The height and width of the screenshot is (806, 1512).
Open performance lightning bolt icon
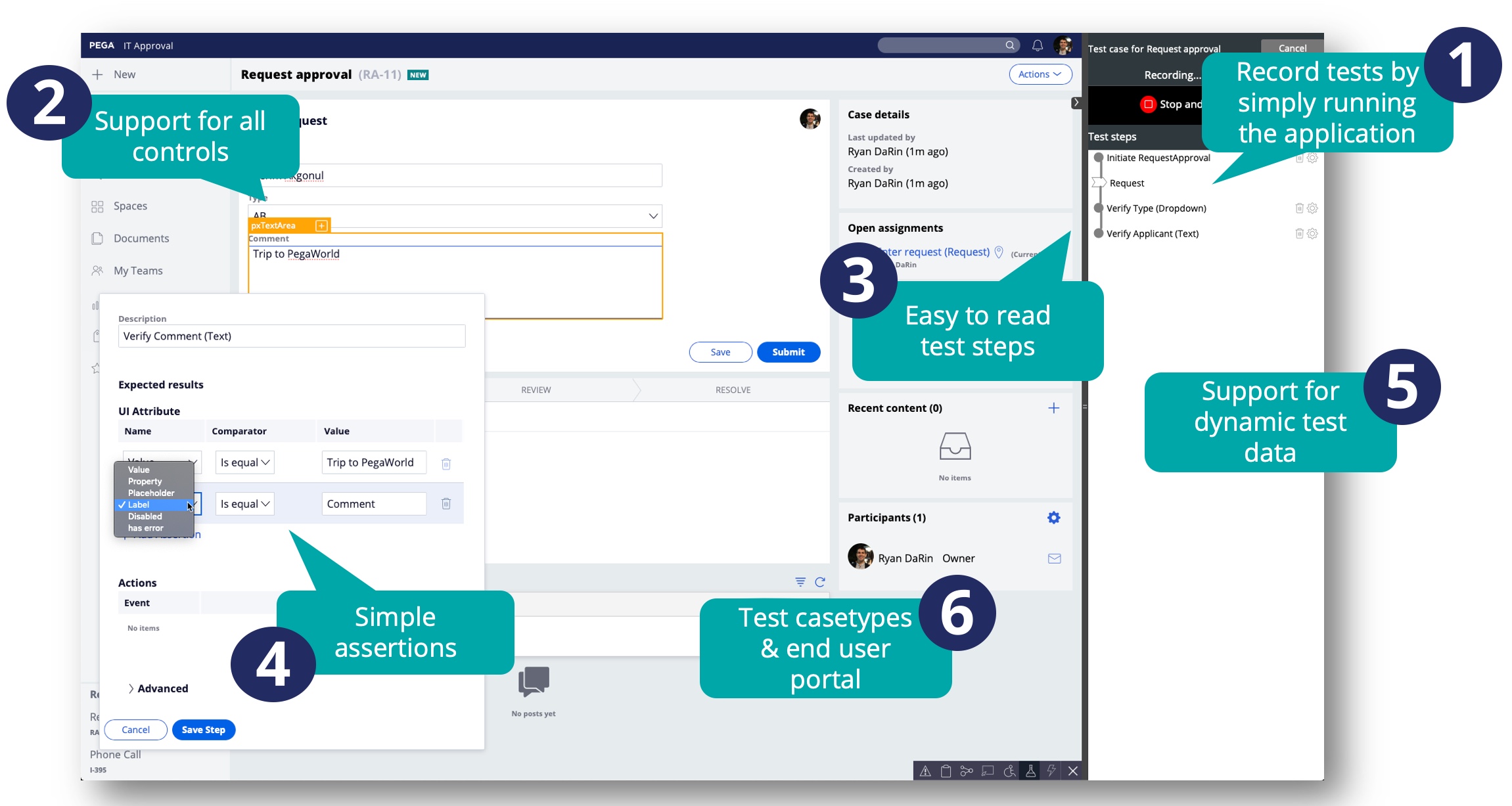pos(1051,771)
